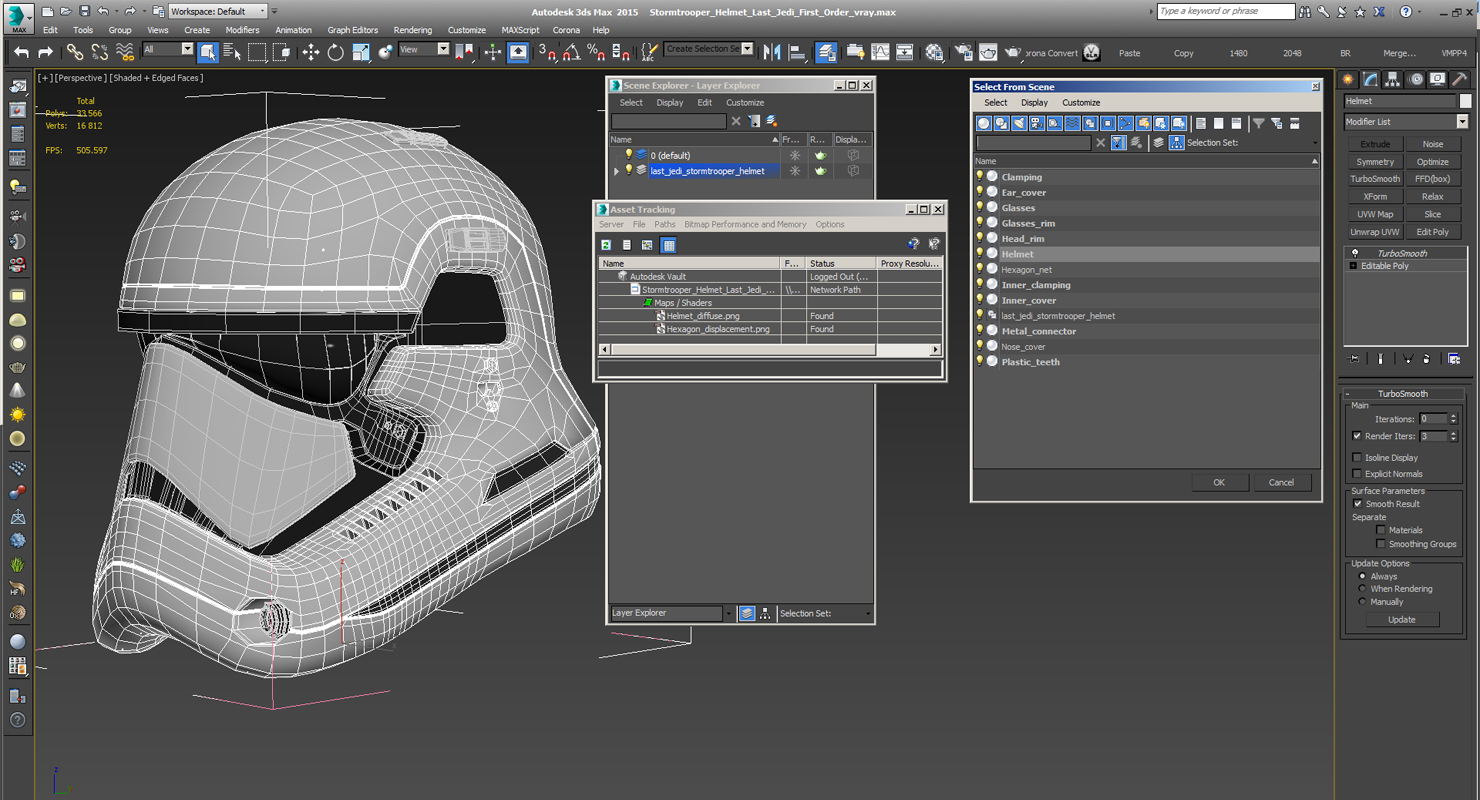
Task: Click Display Geometry filter in Select From Scene
Action: [984, 123]
